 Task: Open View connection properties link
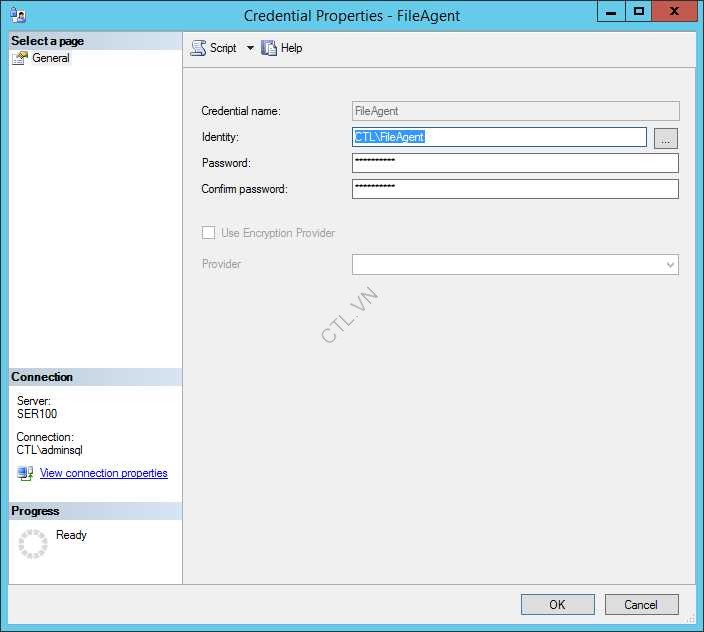[103, 473]
